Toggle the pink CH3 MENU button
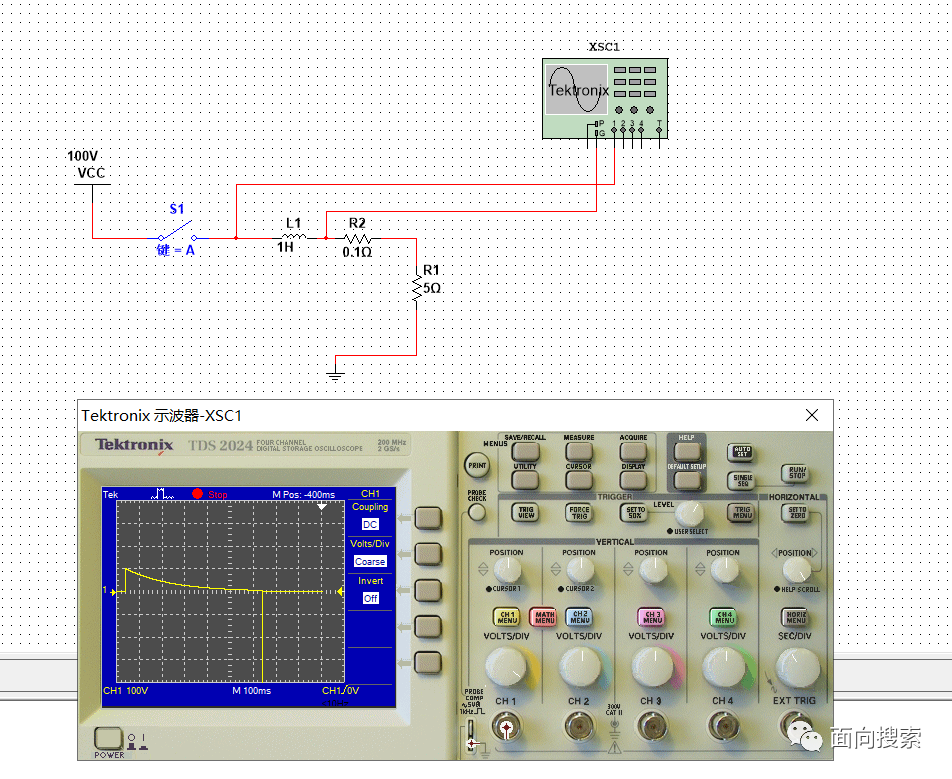Screen dimensions: 952x779 pyautogui.click(x=651, y=617)
